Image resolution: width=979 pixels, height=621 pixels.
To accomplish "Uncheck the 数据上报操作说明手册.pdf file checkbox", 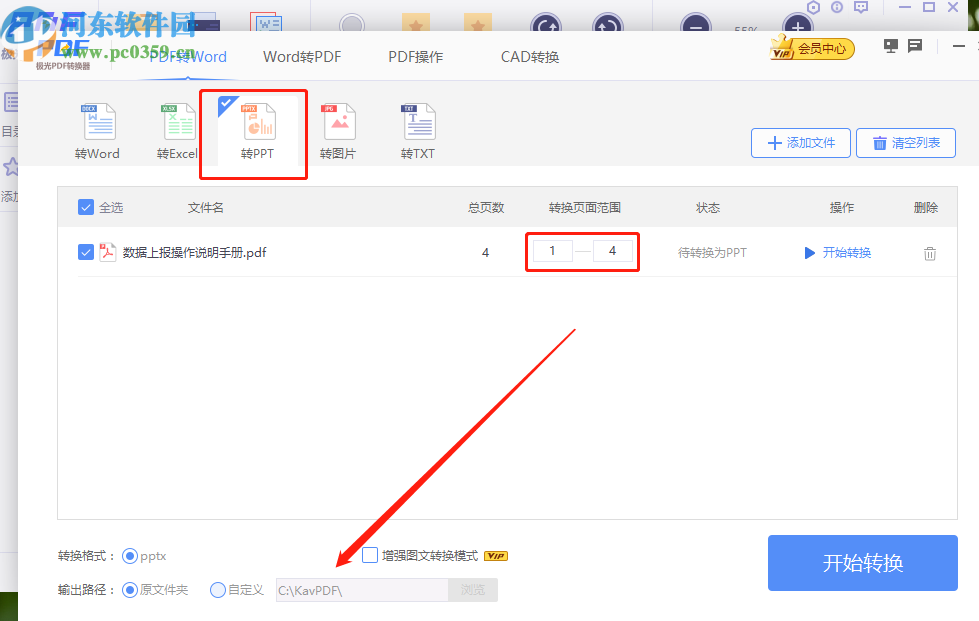I will click(86, 252).
